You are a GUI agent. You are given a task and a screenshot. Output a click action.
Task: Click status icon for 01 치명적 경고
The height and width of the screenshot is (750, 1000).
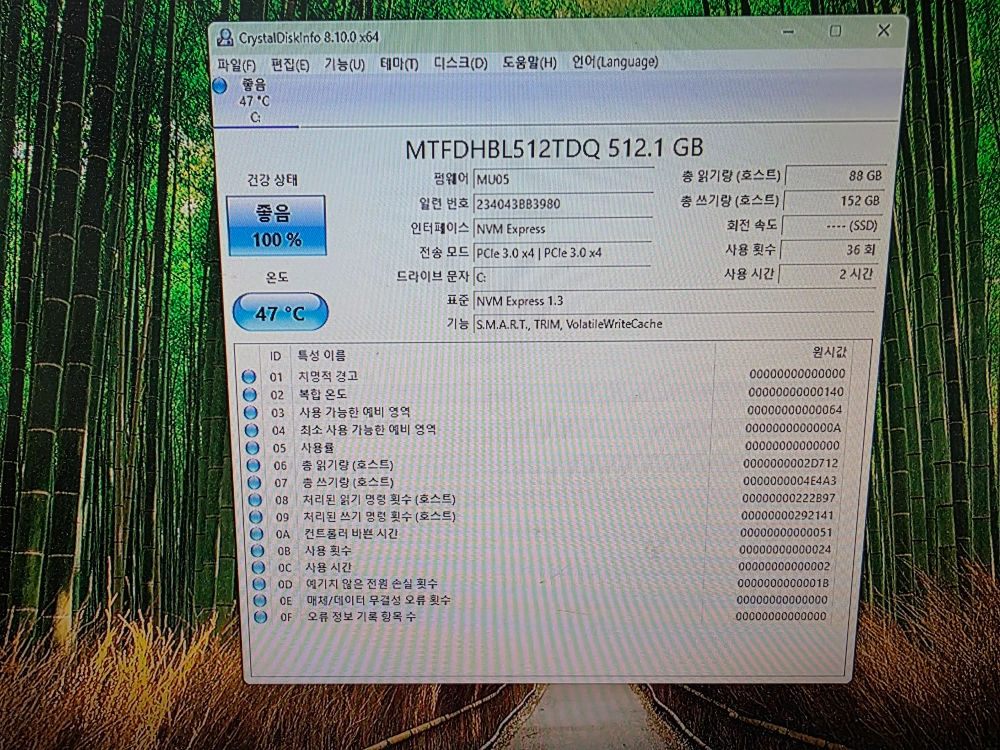[249, 377]
